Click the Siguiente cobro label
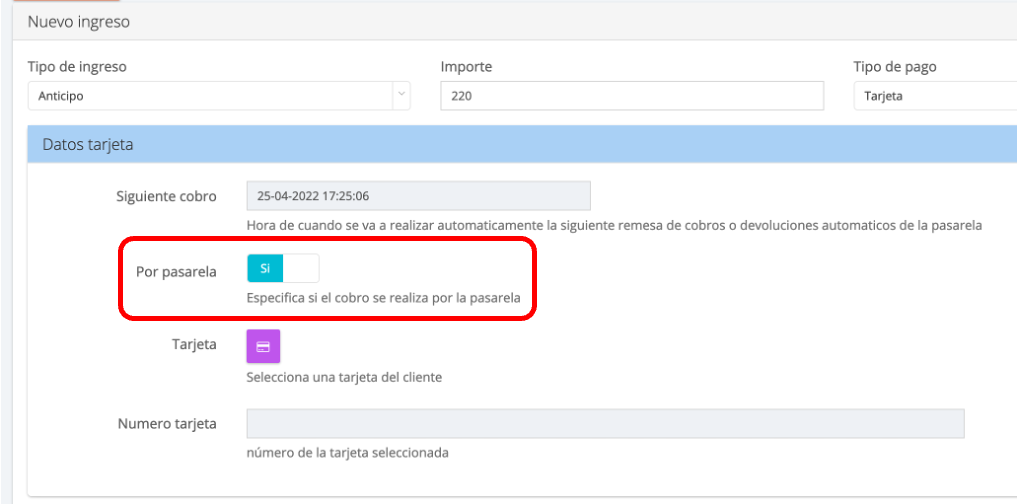1018x504 pixels. pyautogui.click(x=166, y=196)
